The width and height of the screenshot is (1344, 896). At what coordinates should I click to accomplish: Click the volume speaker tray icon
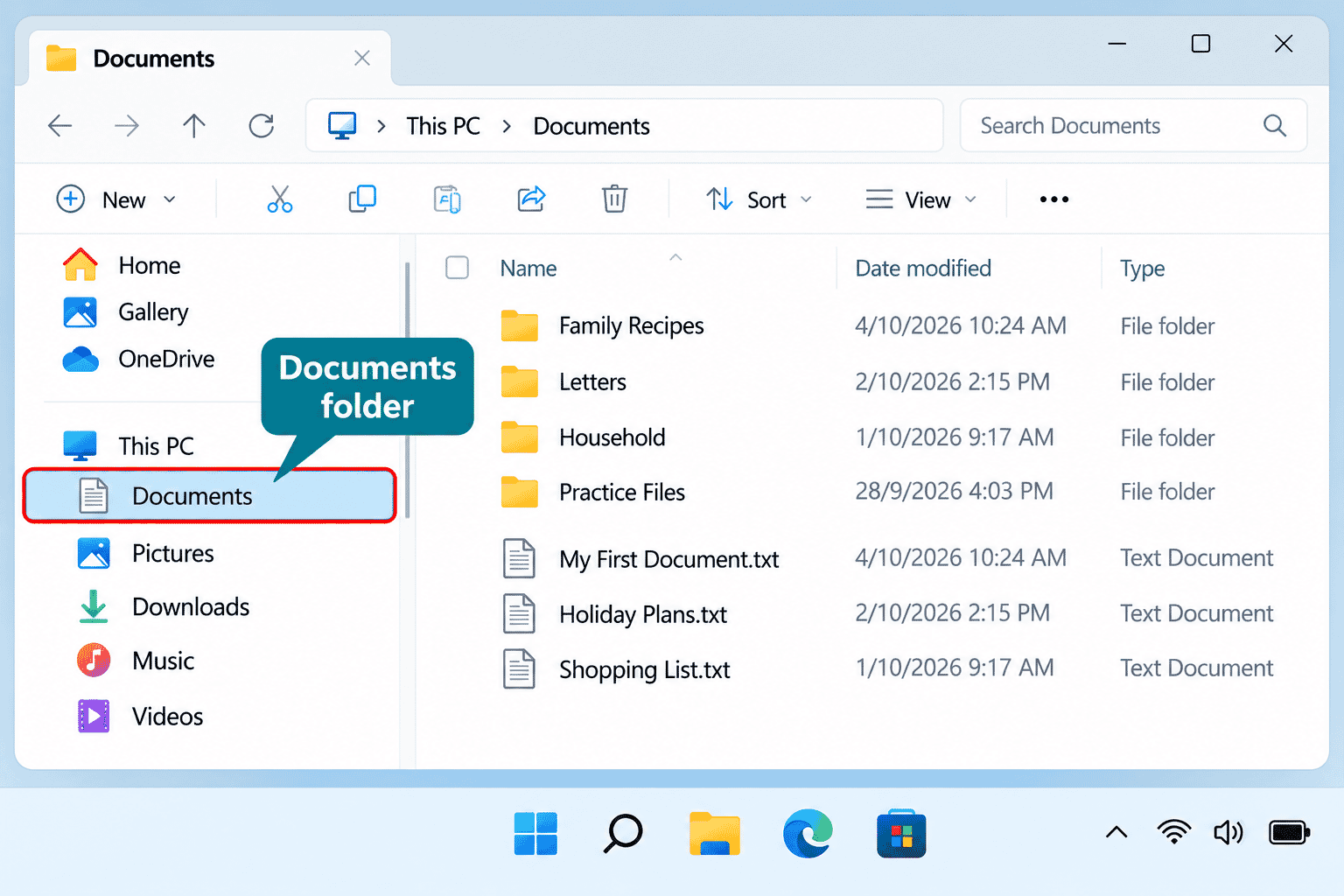coord(1228,831)
